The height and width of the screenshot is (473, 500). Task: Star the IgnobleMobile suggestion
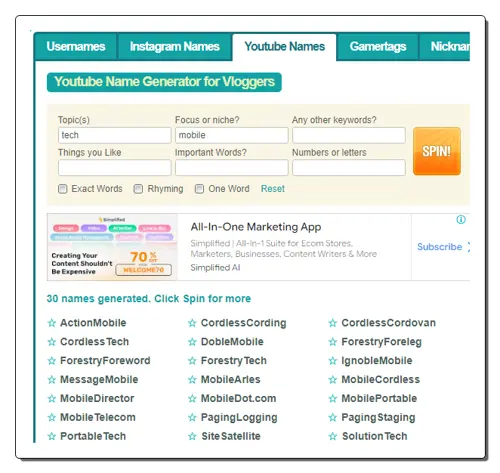coord(333,361)
